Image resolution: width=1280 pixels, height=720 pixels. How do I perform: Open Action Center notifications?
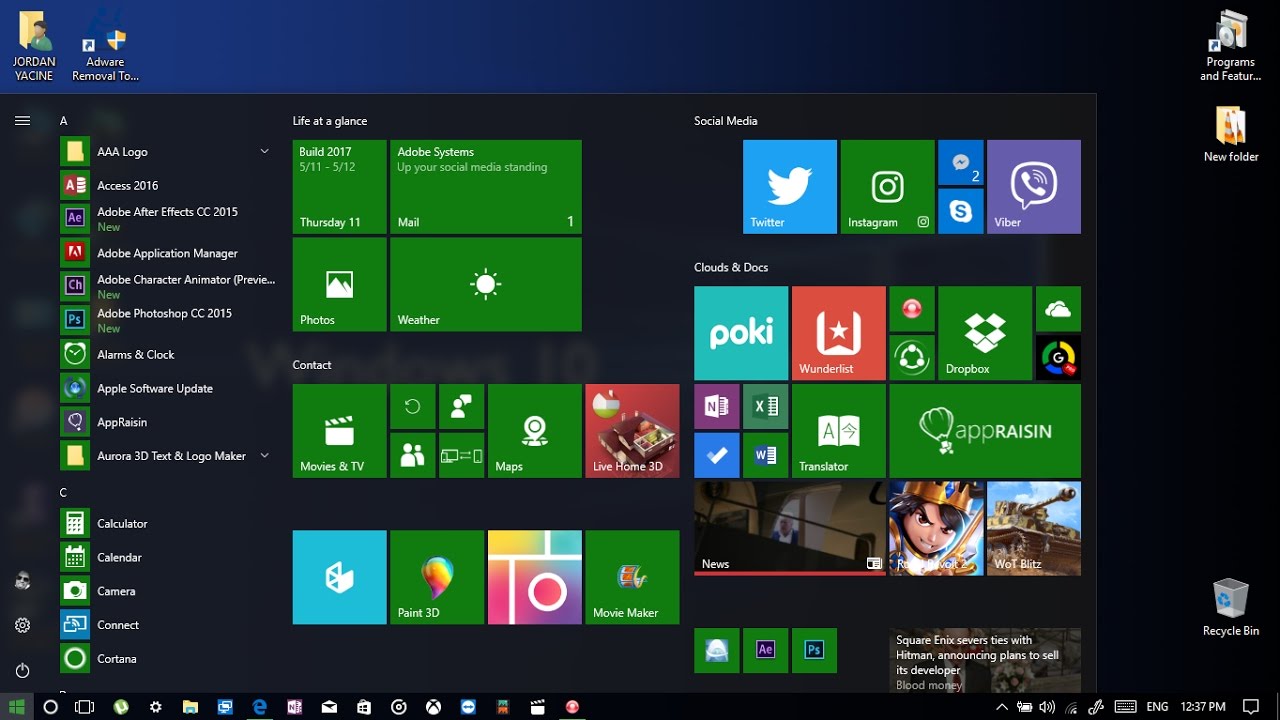(x=1251, y=707)
